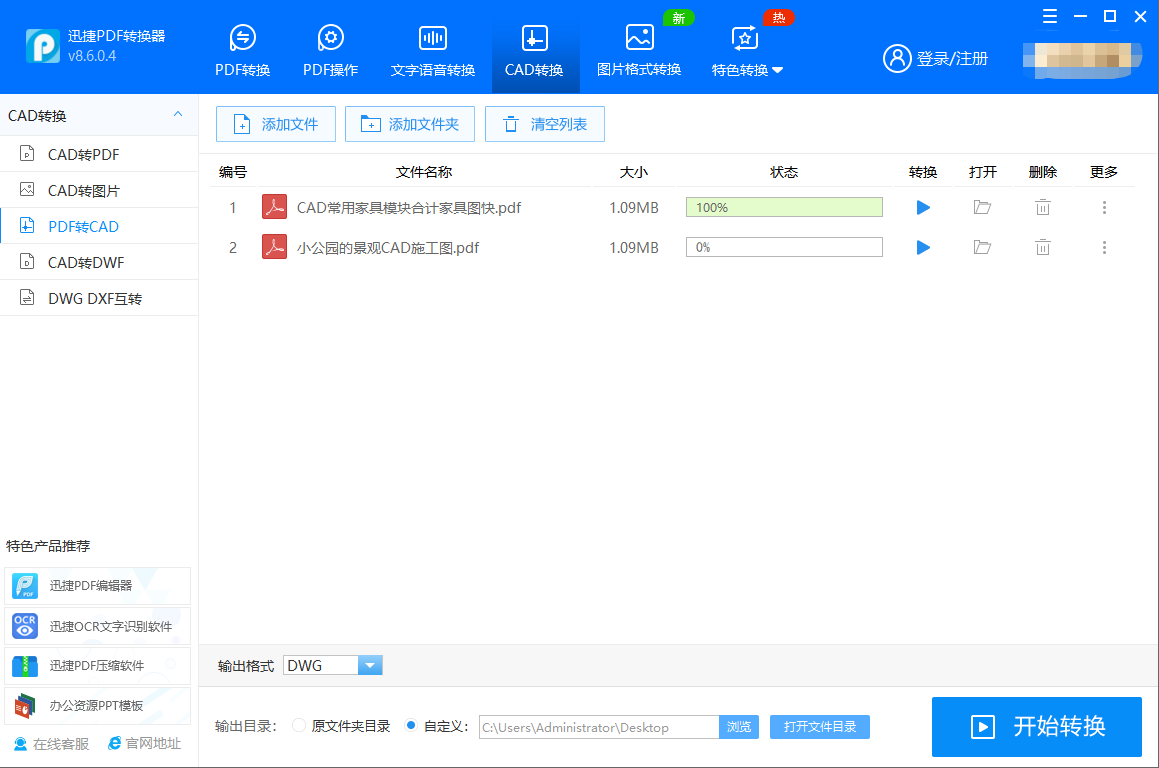Delete the CAD常用家具模块 file row
1159x768 pixels.
tap(1042, 208)
